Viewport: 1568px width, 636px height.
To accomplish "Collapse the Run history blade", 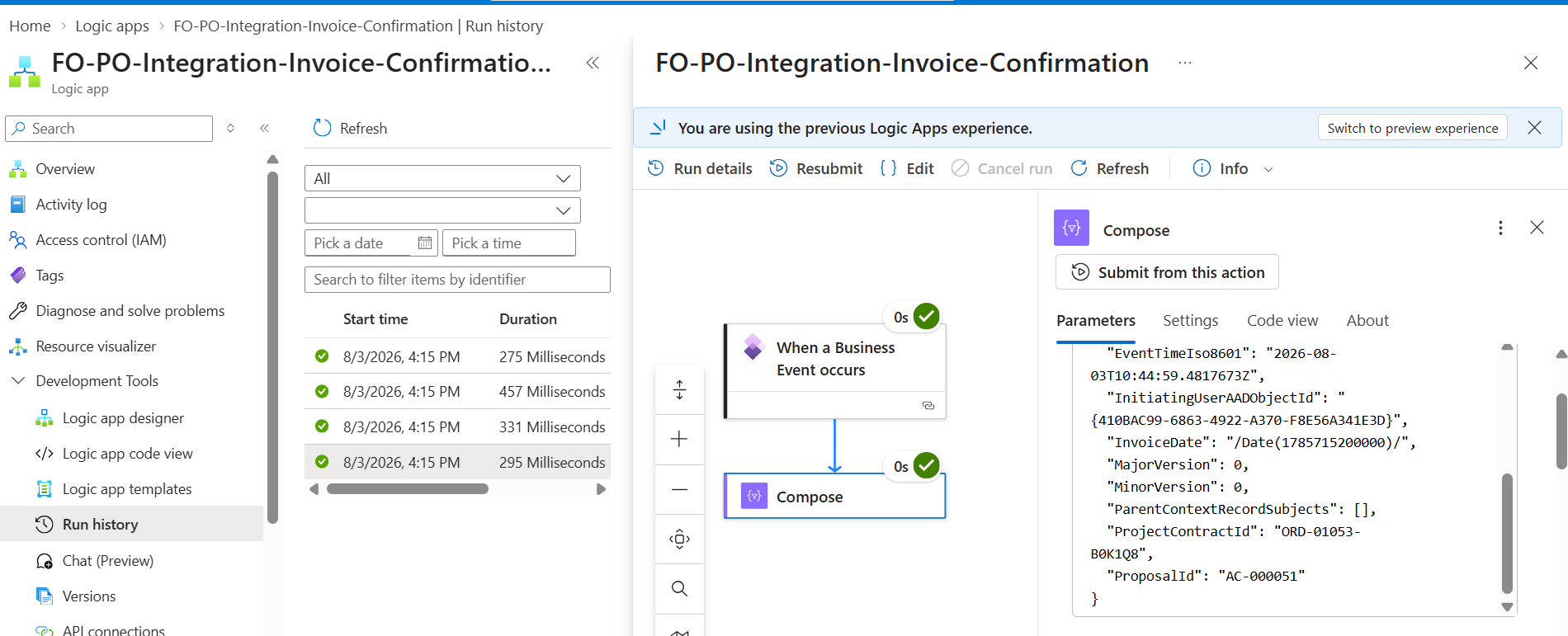I will [593, 63].
